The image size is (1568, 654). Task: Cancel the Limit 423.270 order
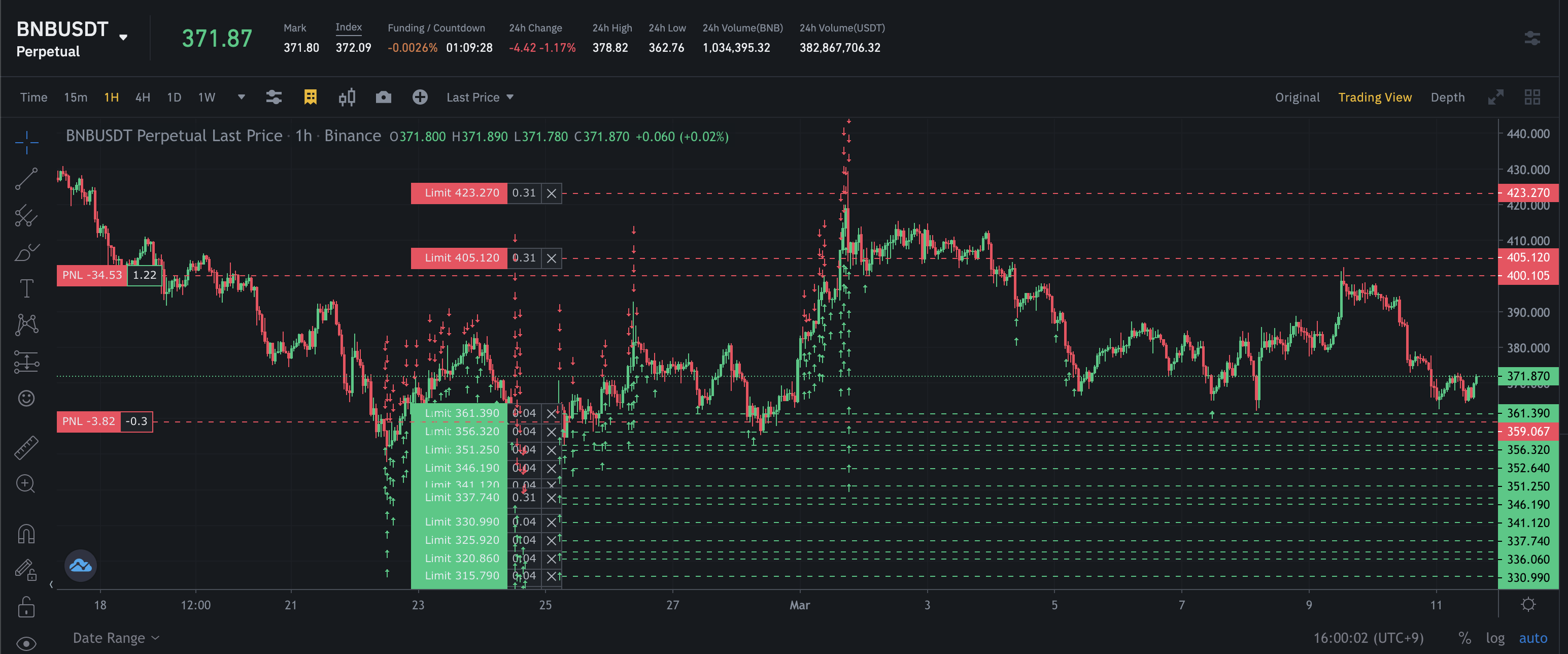pyautogui.click(x=552, y=193)
